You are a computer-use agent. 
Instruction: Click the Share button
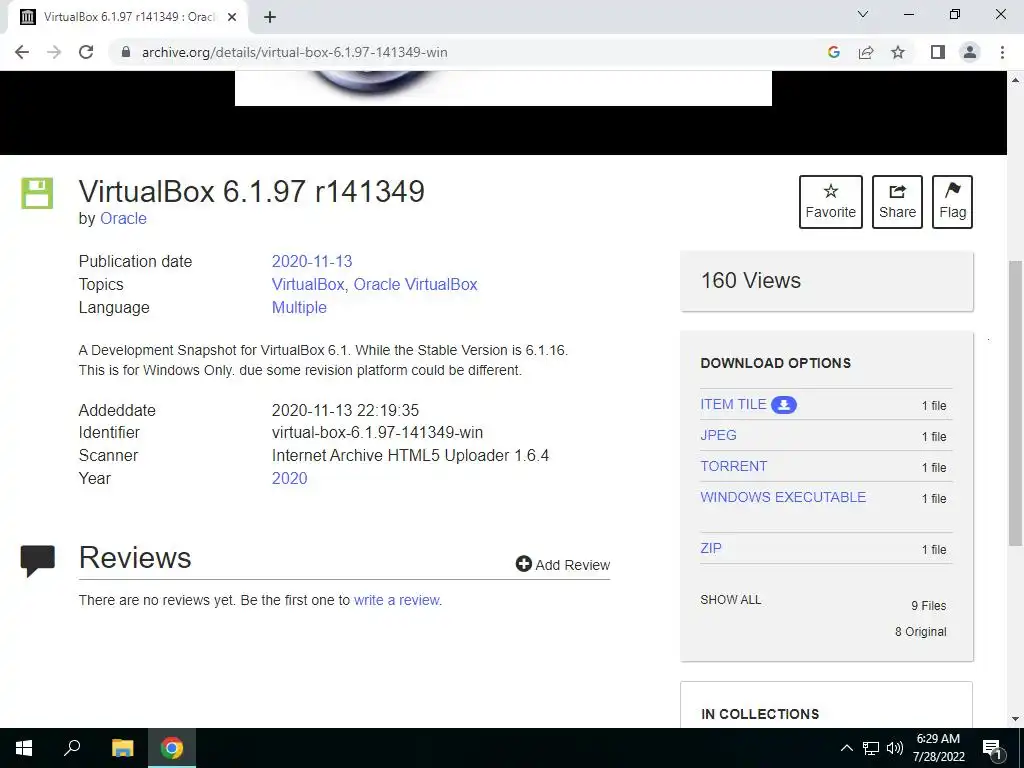tap(897, 202)
